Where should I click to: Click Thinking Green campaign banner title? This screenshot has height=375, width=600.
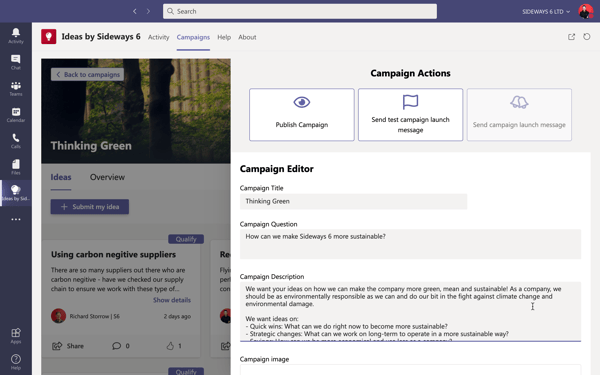91,146
